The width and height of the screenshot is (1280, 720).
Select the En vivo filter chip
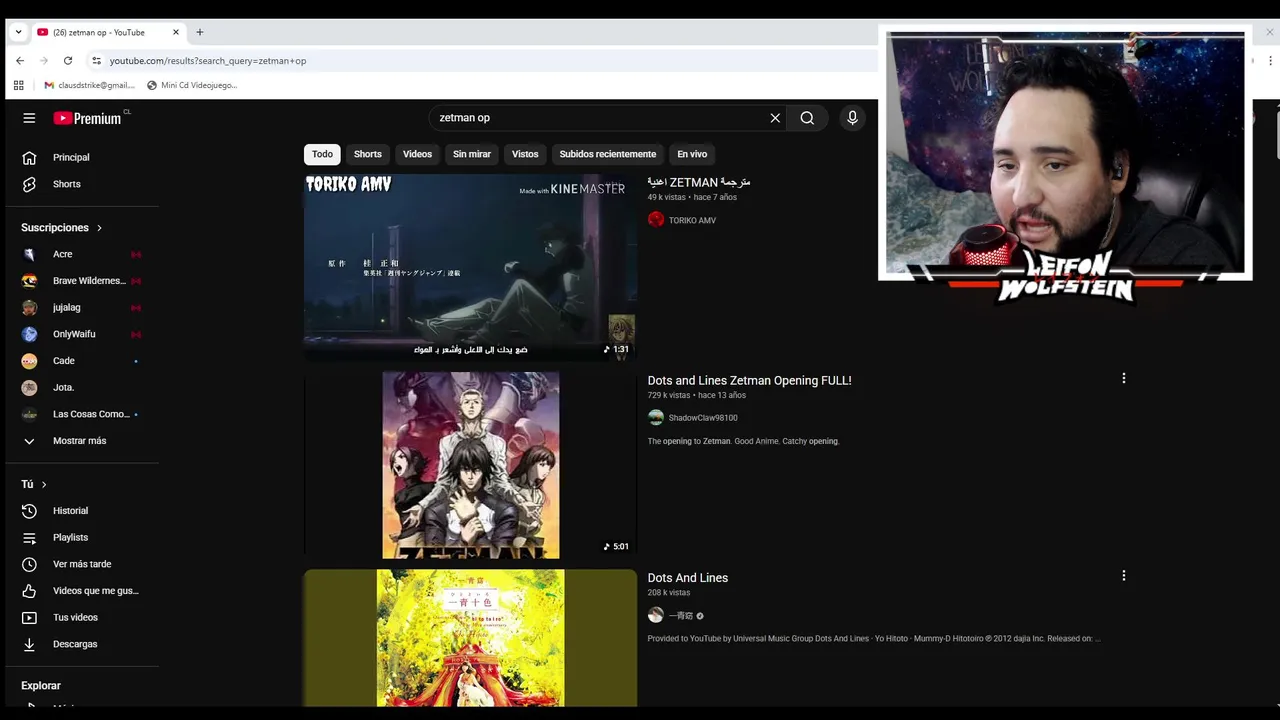(x=692, y=154)
